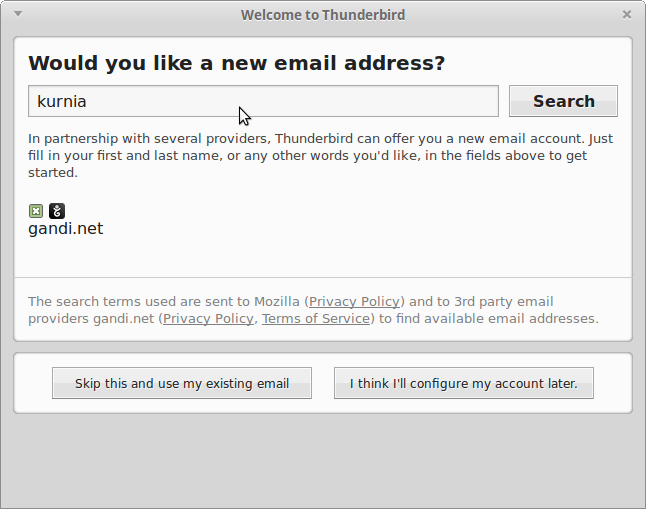Click the black Gandi logo icon
The height and width of the screenshot is (509, 646).
coord(57,211)
